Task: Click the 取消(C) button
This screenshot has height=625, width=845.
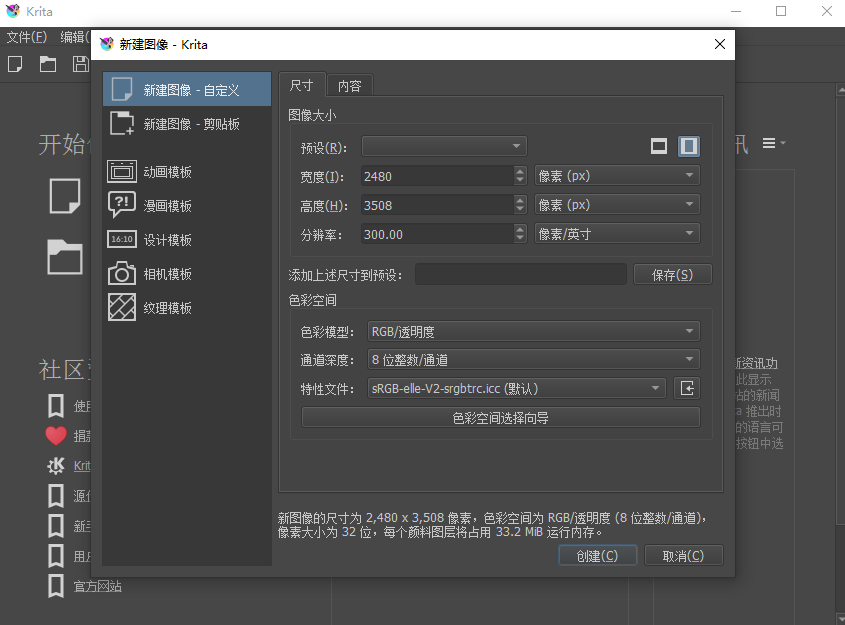Action: click(683, 555)
